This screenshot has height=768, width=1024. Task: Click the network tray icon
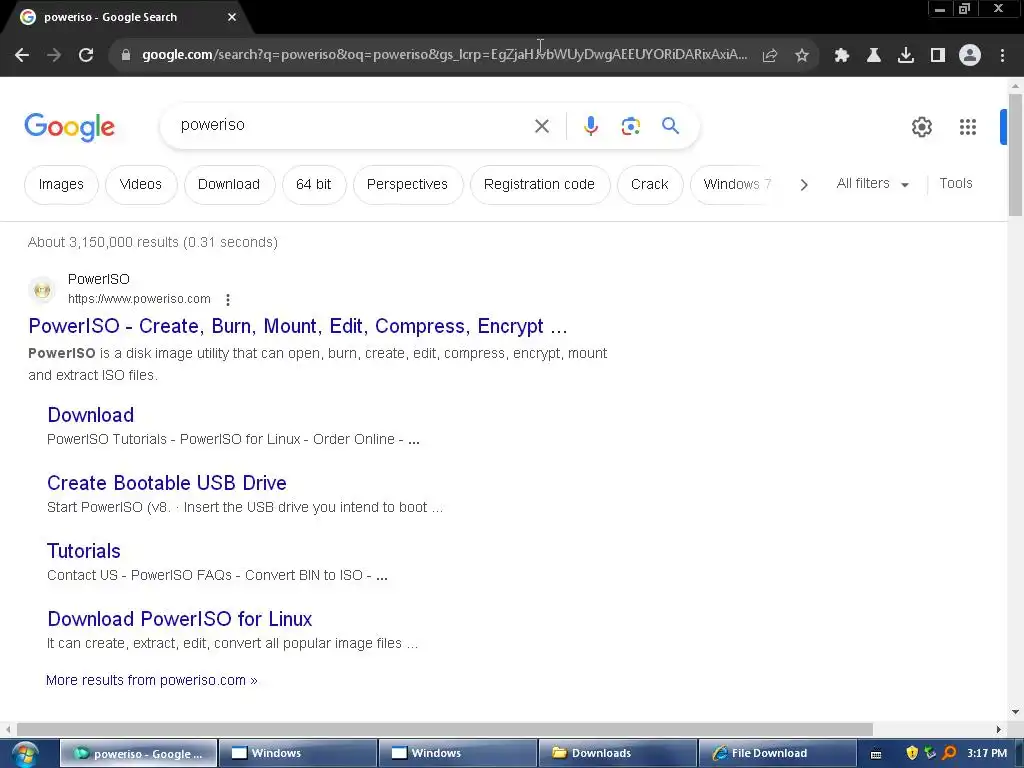coord(931,754)
